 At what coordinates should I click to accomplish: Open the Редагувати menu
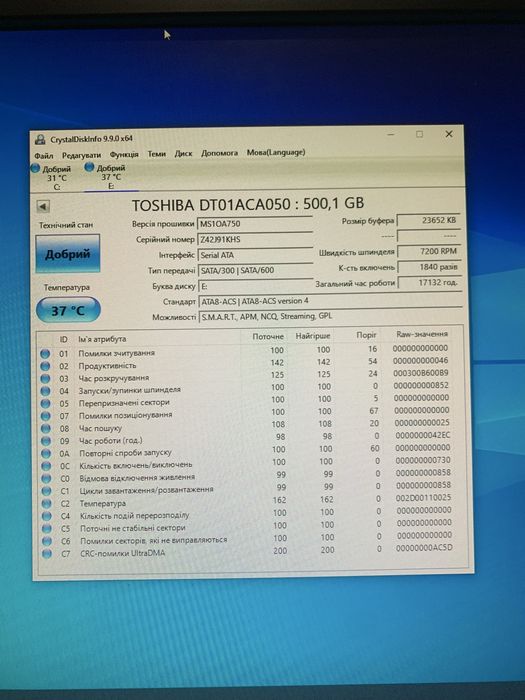coord(81,155)
